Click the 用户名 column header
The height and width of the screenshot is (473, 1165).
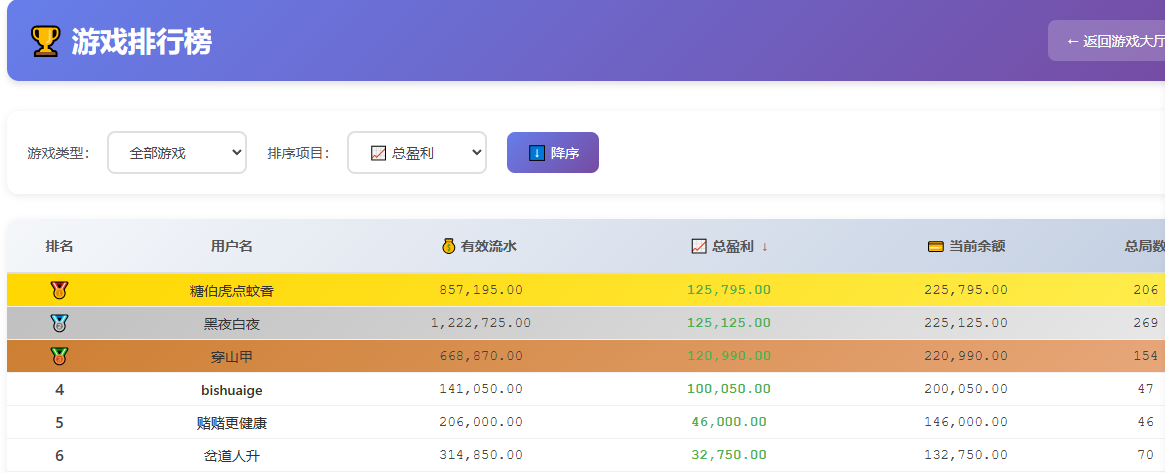click(232, 246)
